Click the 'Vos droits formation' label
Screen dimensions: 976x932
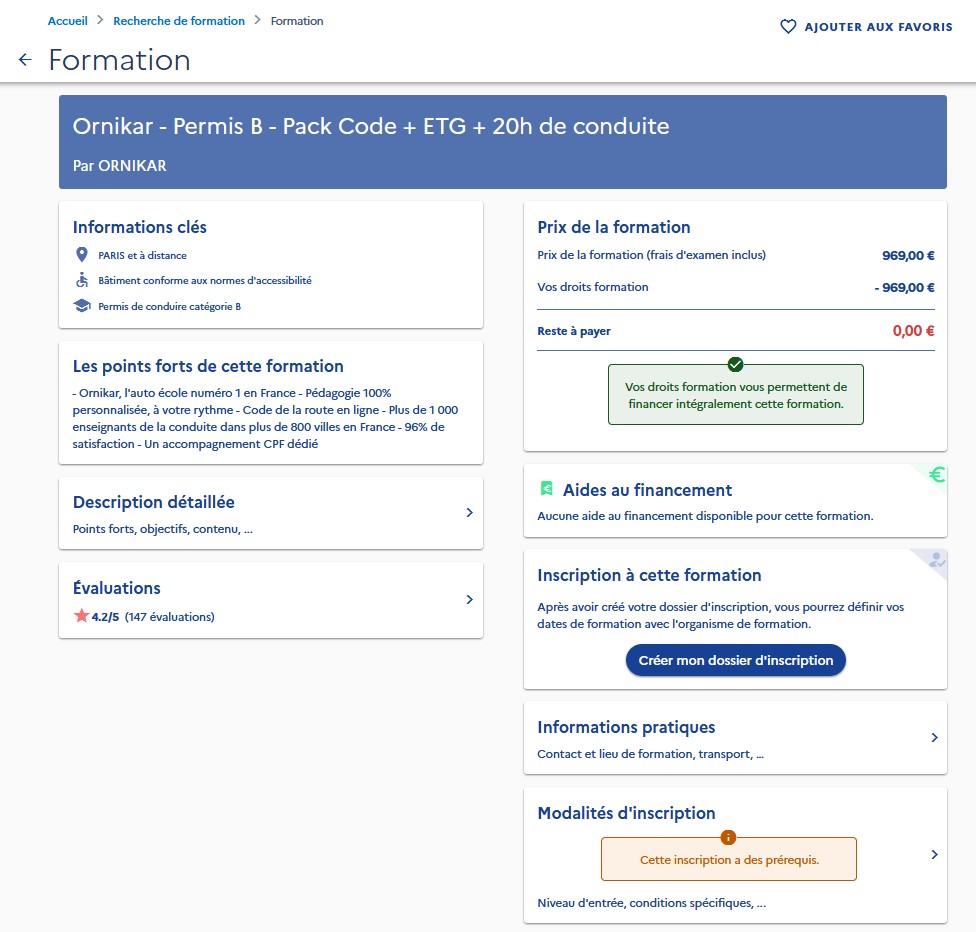(x=593, y=287)
